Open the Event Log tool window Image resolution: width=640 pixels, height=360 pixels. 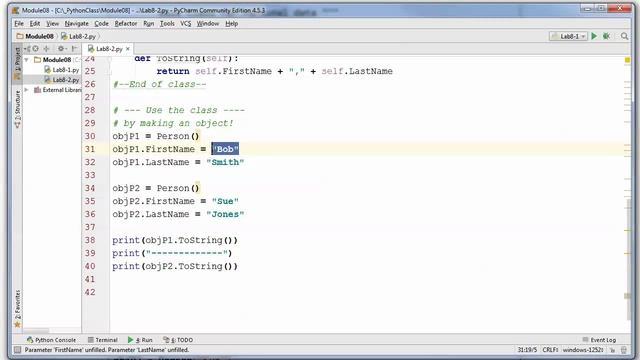point(599,340)
